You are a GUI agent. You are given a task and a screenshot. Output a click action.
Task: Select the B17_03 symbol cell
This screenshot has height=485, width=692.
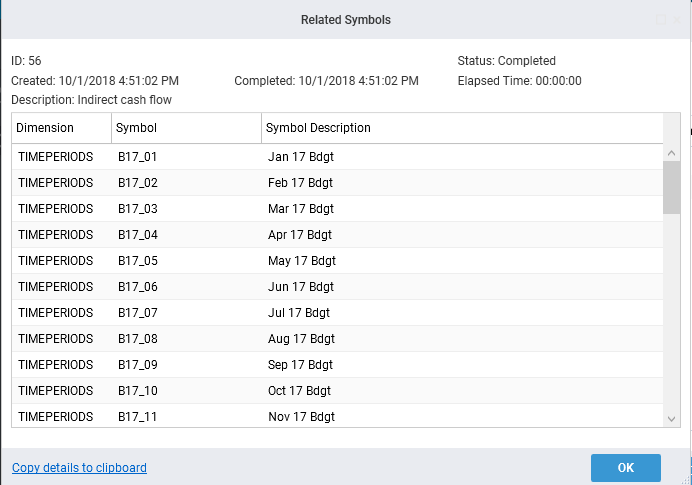click(137, 209)
